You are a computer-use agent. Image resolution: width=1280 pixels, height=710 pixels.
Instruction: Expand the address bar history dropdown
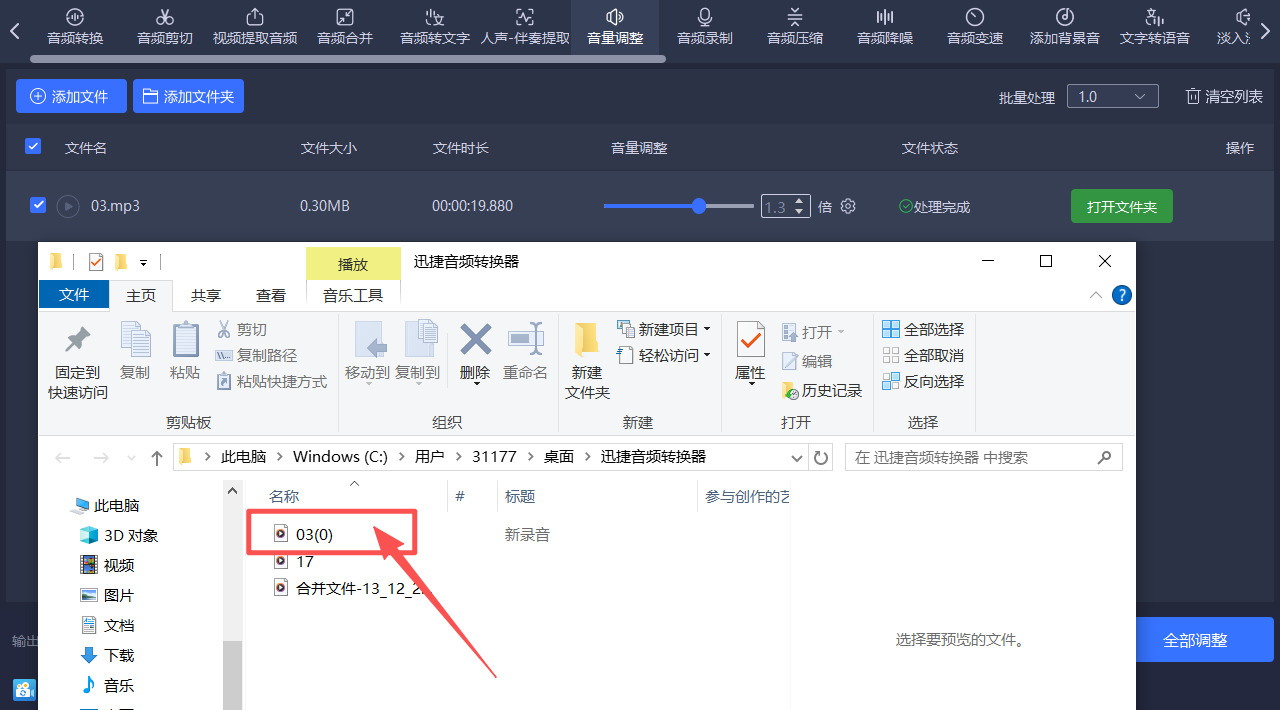pos(797,457)
